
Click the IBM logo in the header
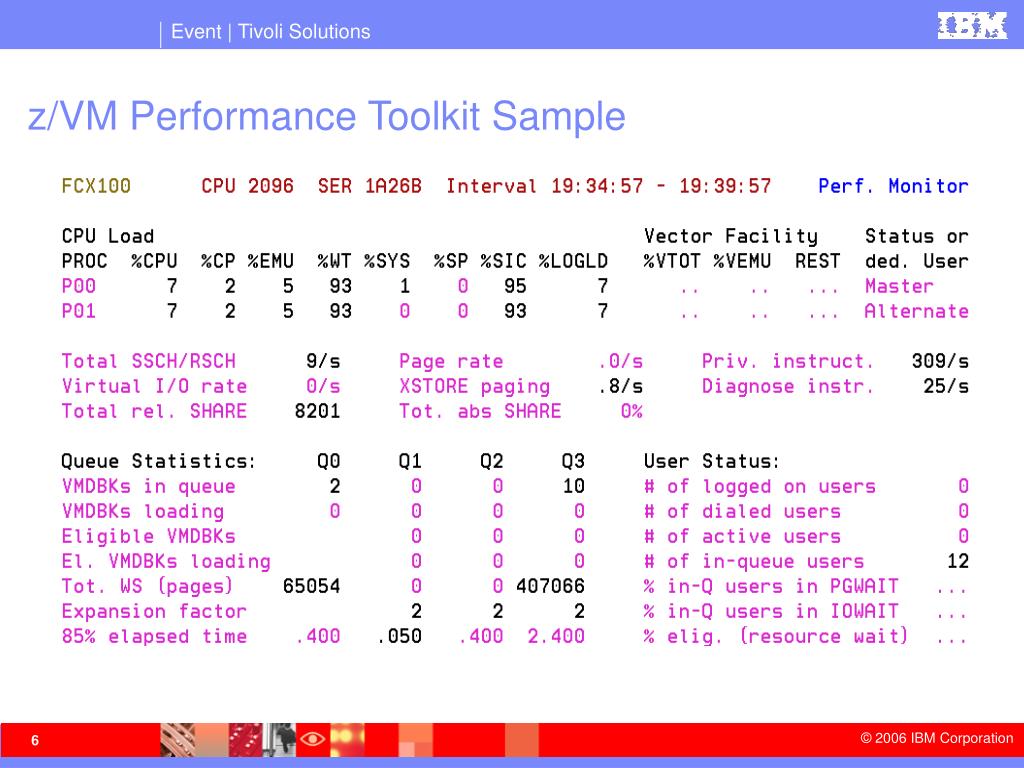point(972,25)
